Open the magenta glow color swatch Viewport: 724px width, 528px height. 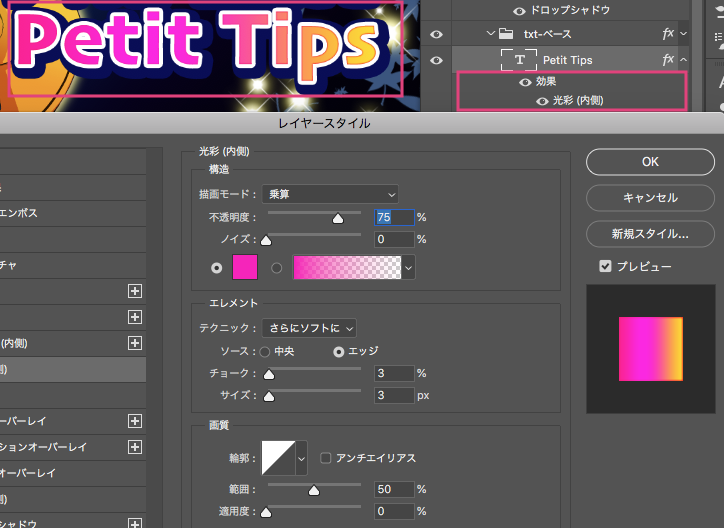[245, 267]
